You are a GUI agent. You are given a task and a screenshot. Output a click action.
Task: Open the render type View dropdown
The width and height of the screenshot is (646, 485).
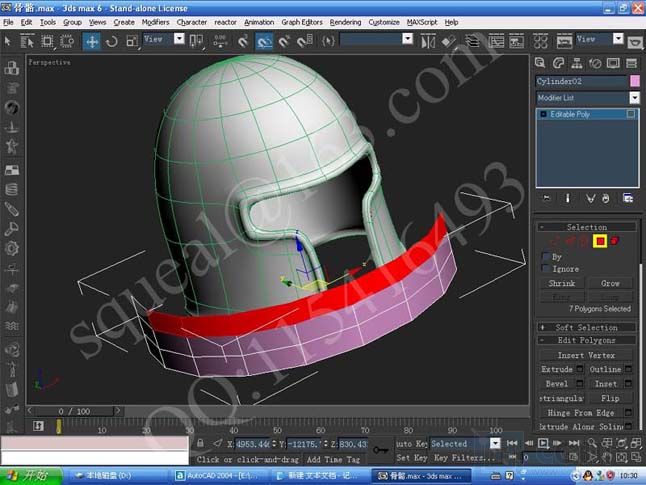pos(618,39)
